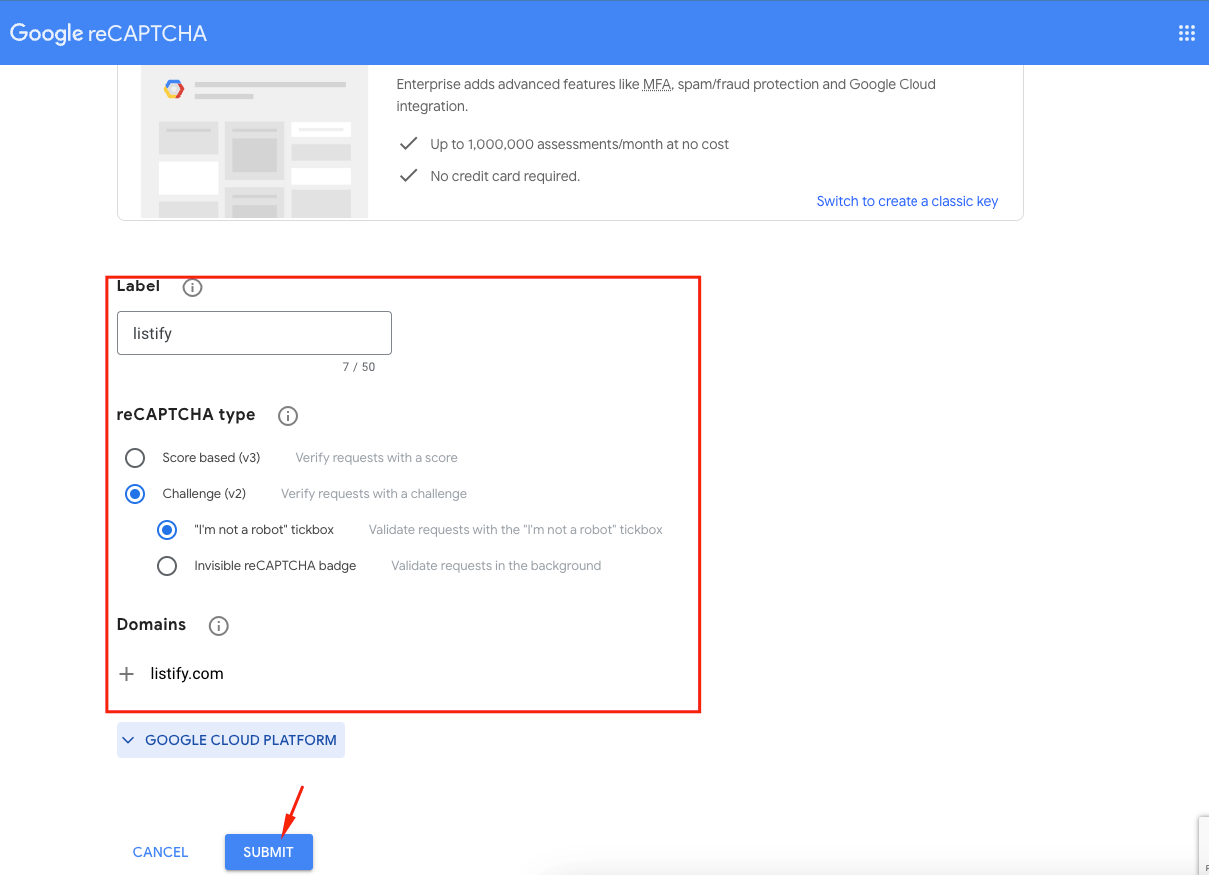Viewport: 1209px width, 875px height.
Task: Submit the reCAPTCHA key form
Action: [x=268, y=852]
